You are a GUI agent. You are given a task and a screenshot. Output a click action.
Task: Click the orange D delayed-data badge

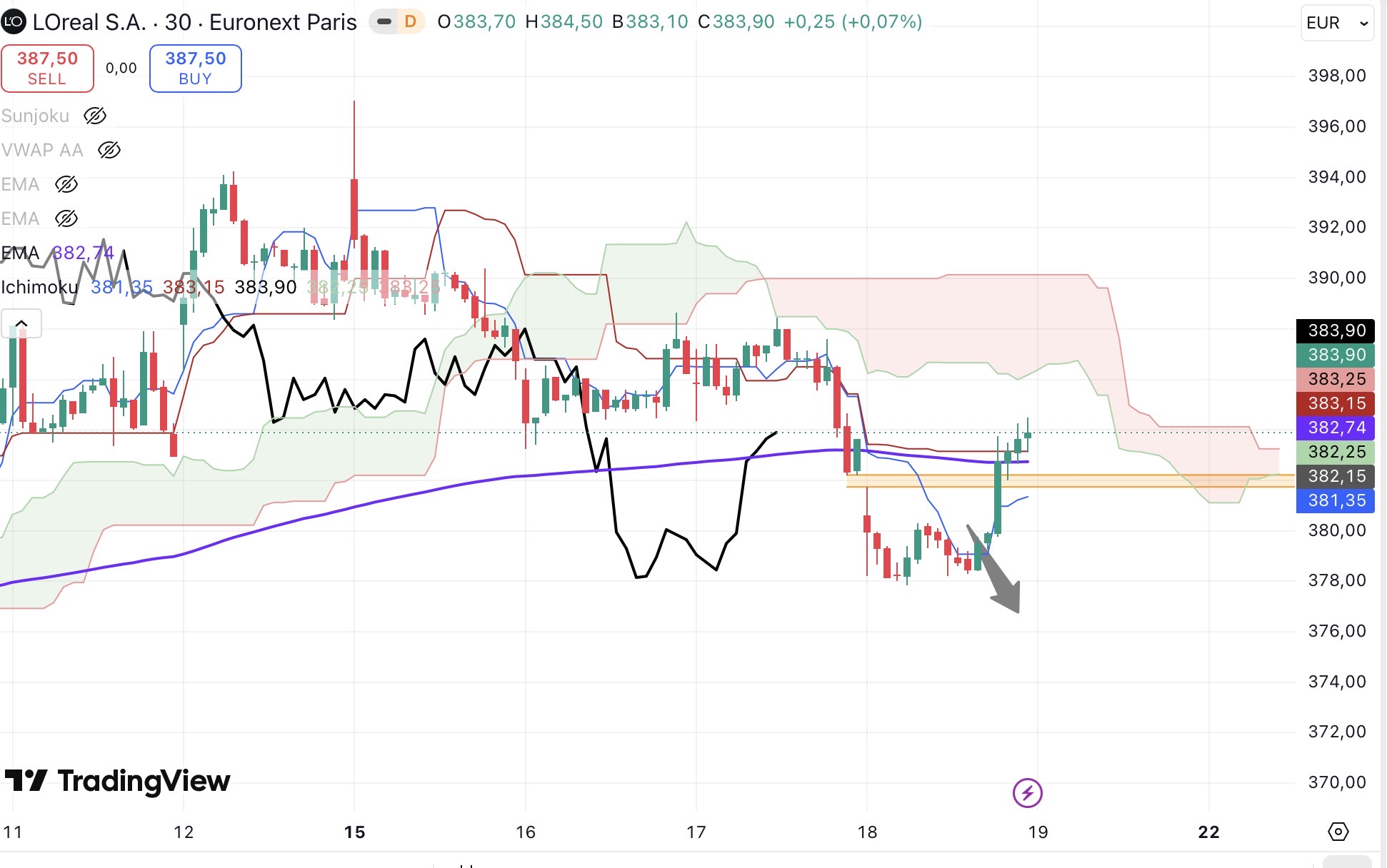pos(411,22)
